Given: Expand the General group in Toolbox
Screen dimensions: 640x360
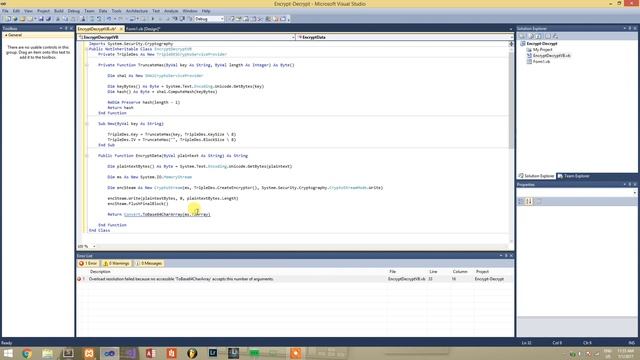Looking at the screenshot, I should point(6,35).
